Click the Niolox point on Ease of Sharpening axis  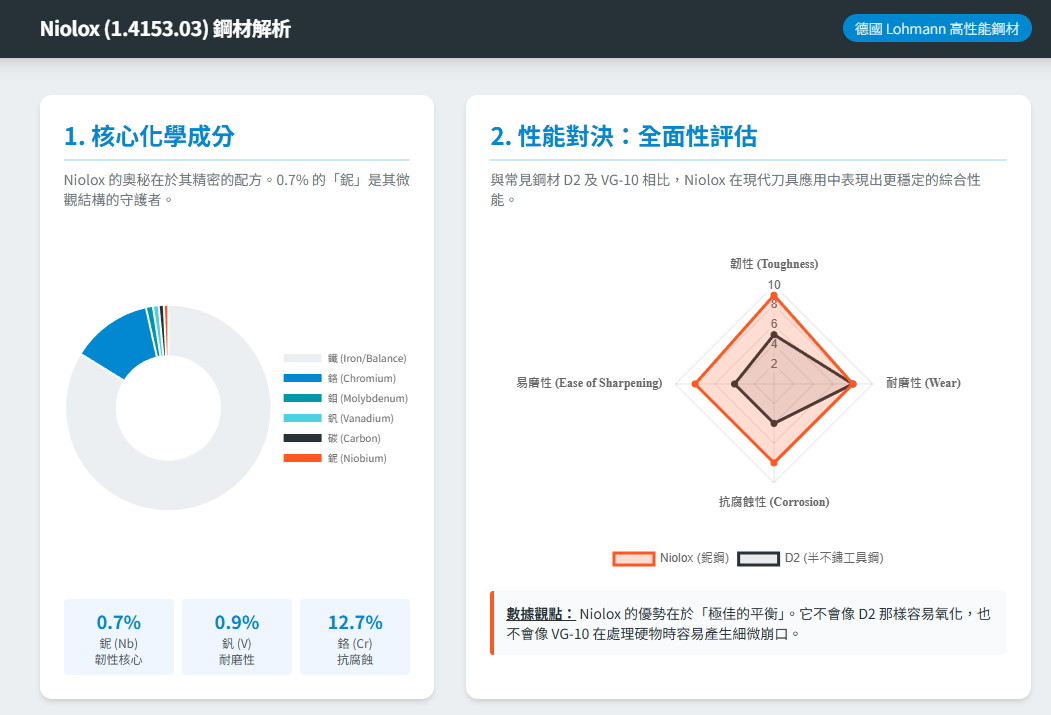coord(695,383)
